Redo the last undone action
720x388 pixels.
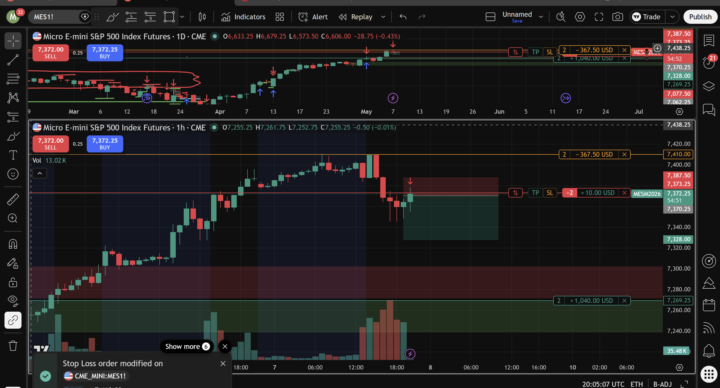422,17
